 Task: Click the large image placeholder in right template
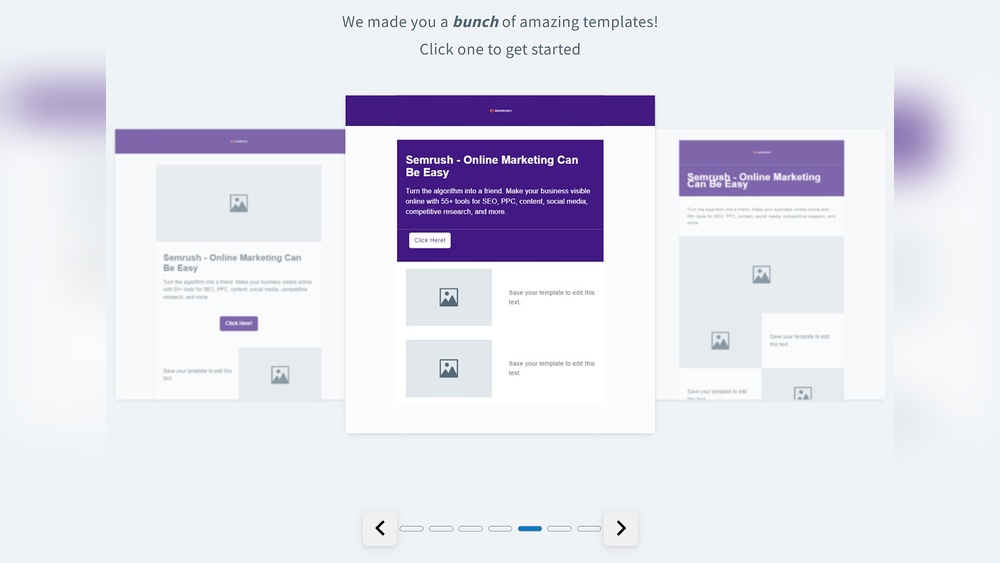[761, 275]
